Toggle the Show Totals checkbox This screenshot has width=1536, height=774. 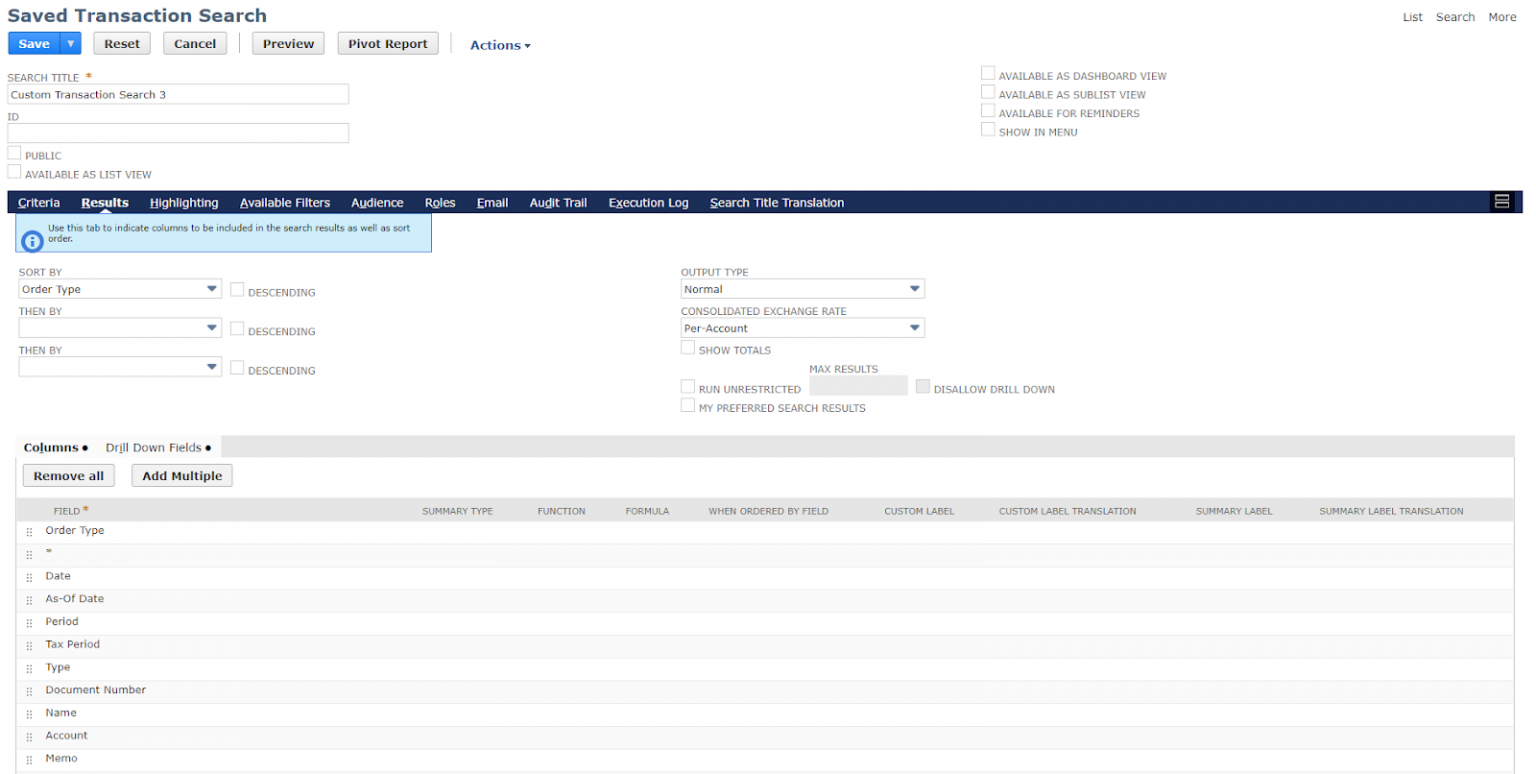coord(688,348)
